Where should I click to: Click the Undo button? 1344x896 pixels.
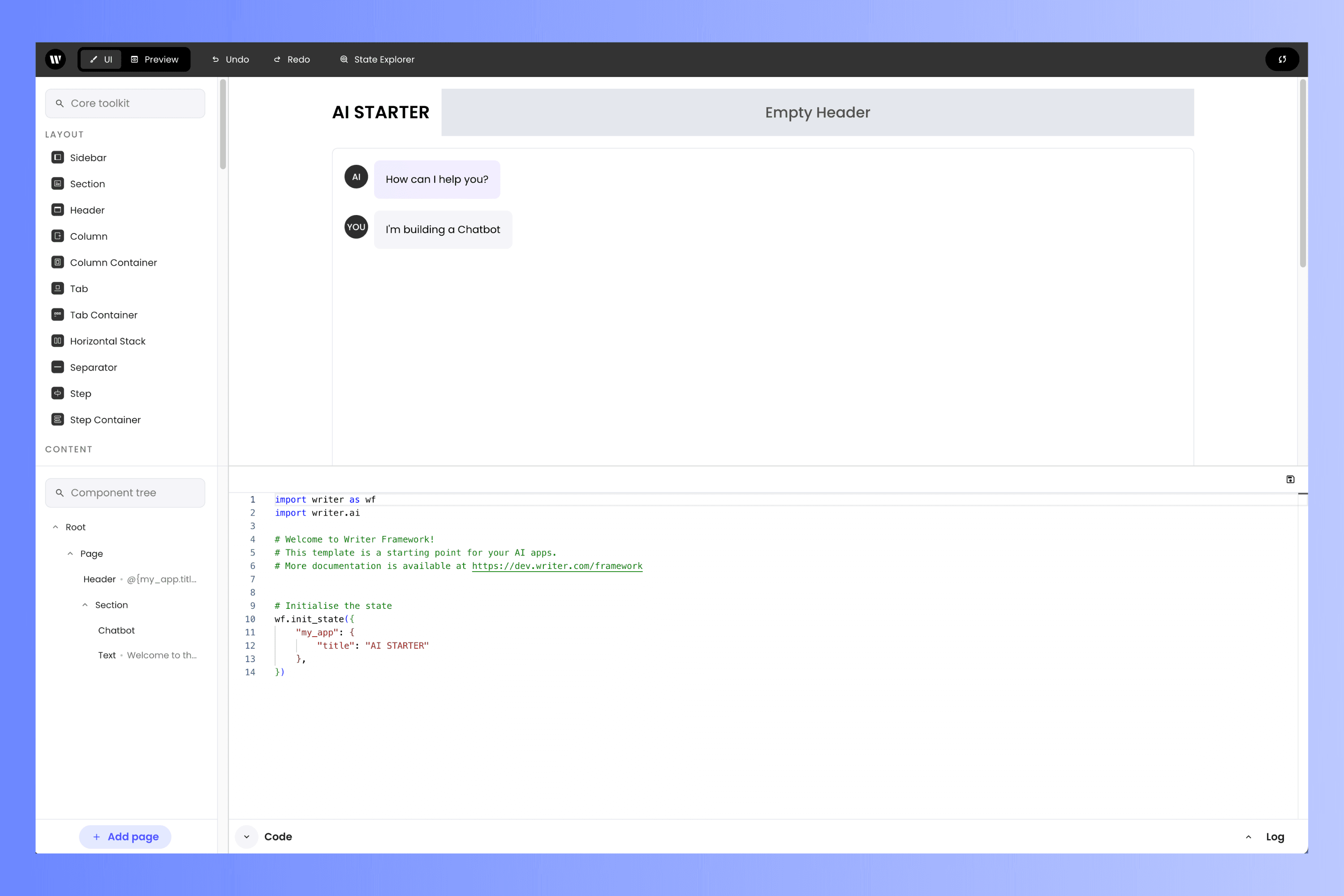[231, 60]
